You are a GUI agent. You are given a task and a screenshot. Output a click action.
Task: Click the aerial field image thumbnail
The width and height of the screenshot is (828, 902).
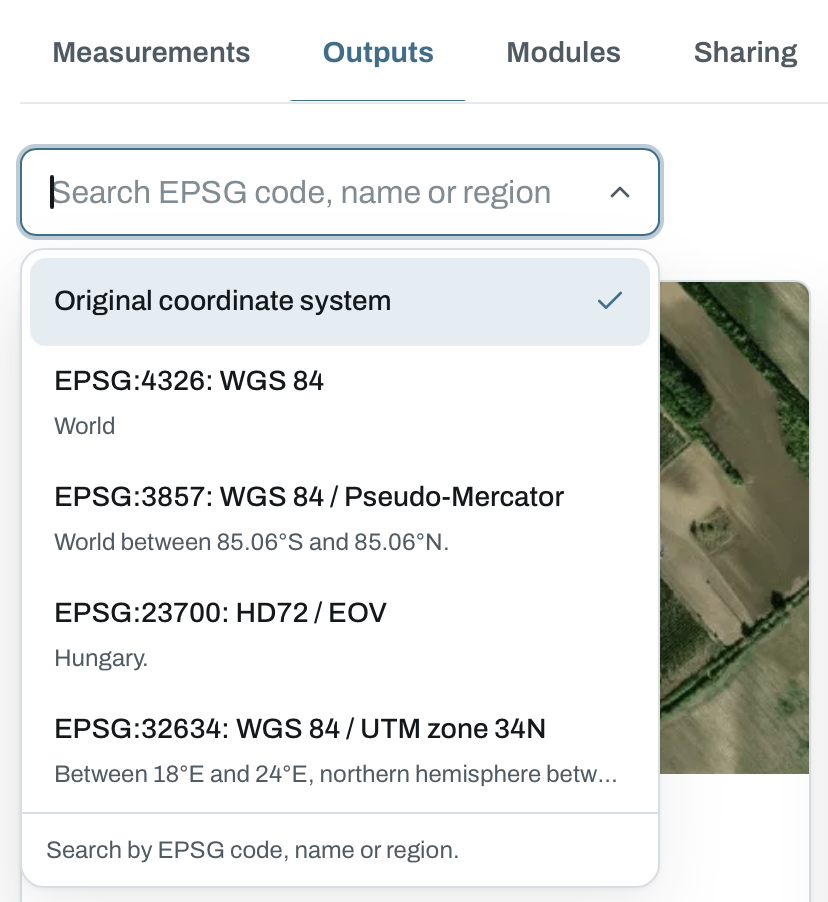734,528
